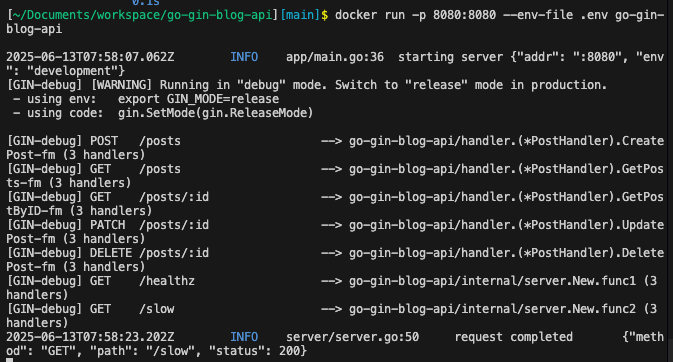Click the terminal cursor block at bottom
The width and height of the screenshot is (673, 362).
coord(9,360)
